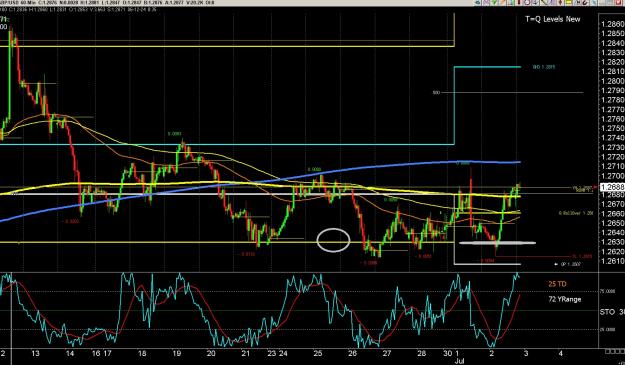Click the red icon ending the top toolbar
The height and width of the screenshot is (365, 625).
coord(618,2)
